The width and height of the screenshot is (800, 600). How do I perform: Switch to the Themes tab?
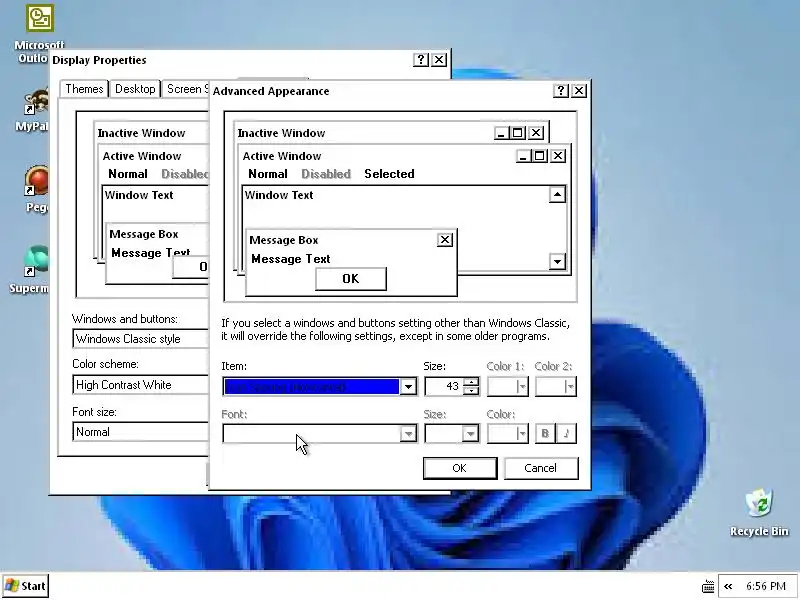click(x=84, y=89)
